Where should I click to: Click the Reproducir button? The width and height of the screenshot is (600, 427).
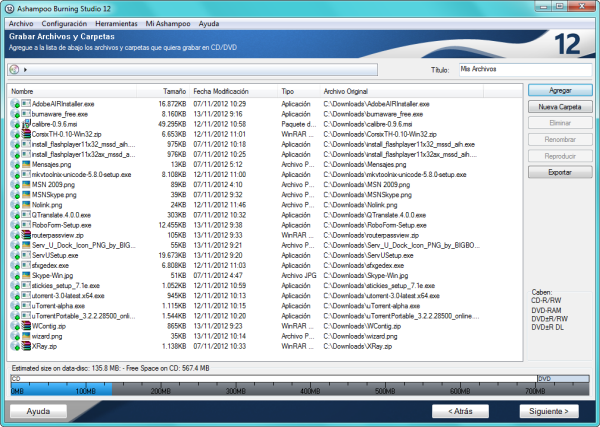(560, 156)
